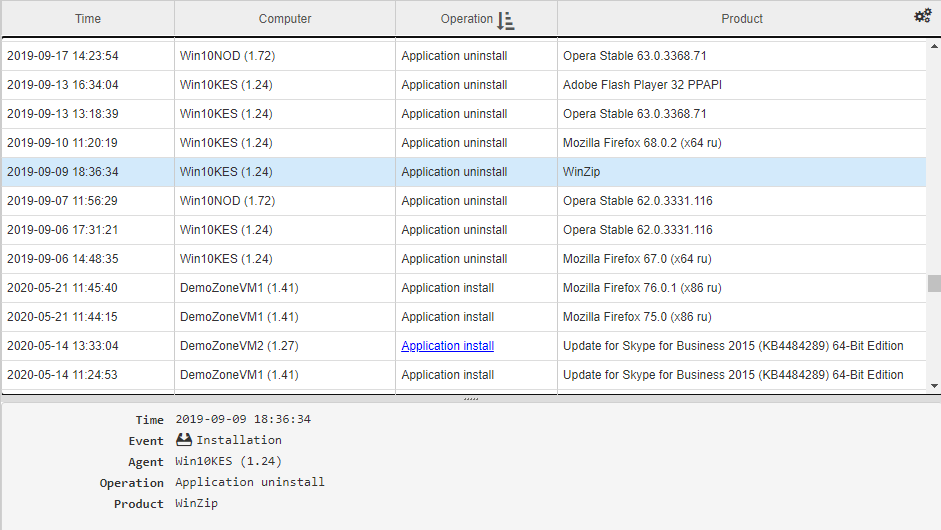Click the Product value WinZip in details panel
The height and width of the screenshot is (530, 941).
(196, 503)
